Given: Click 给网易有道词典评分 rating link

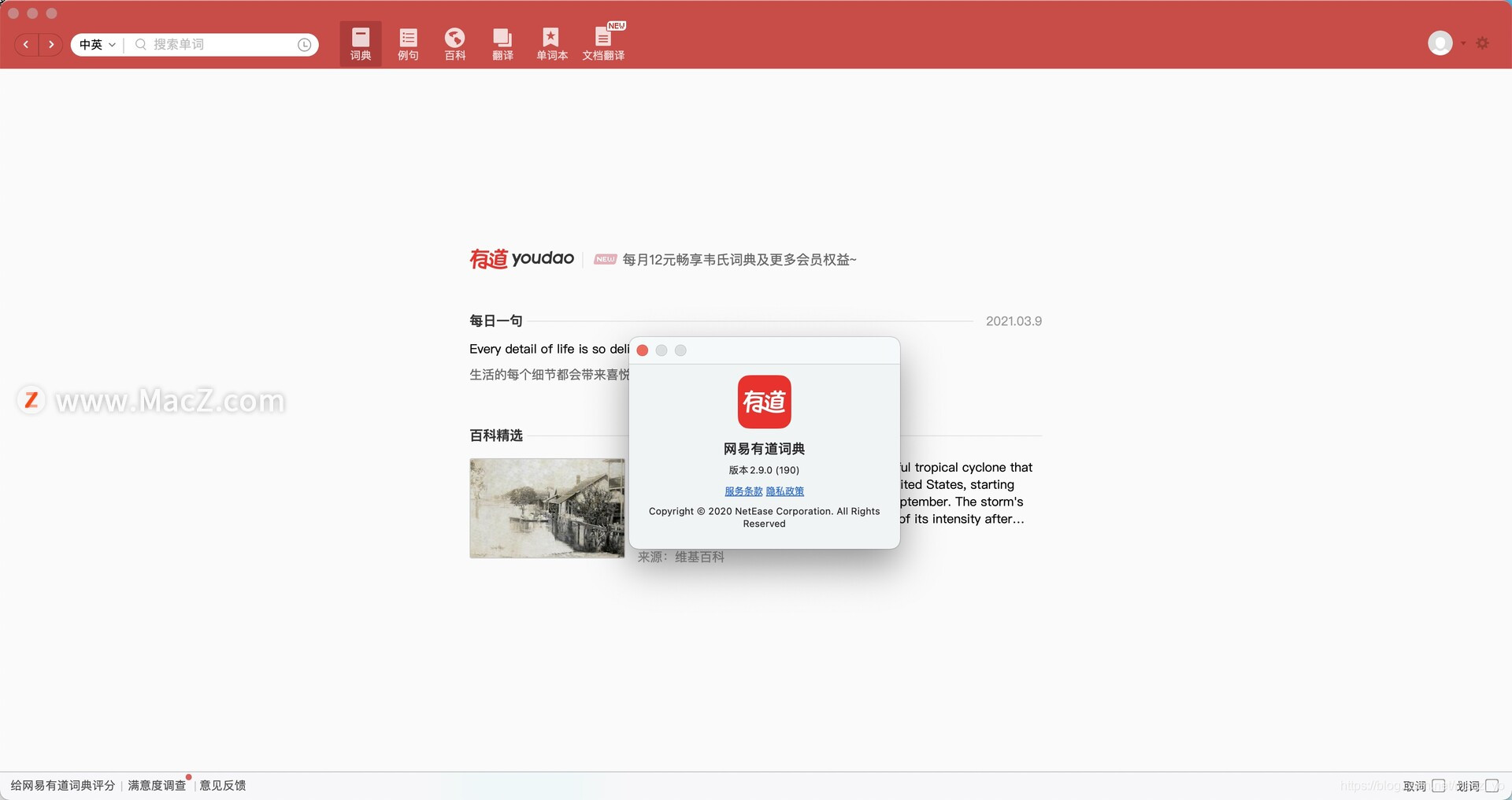Looking at the screenshot, I should (62, 786).
